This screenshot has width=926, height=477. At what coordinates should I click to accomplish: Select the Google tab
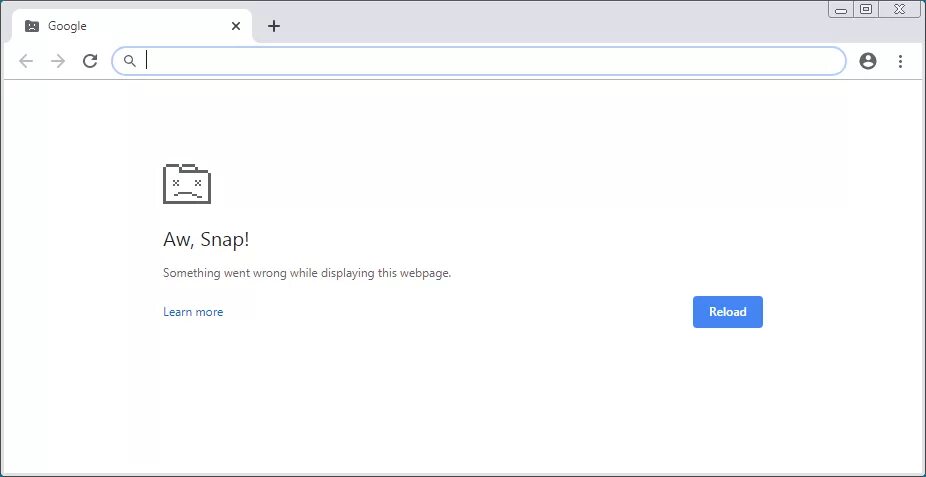click(x=132, y=26)
